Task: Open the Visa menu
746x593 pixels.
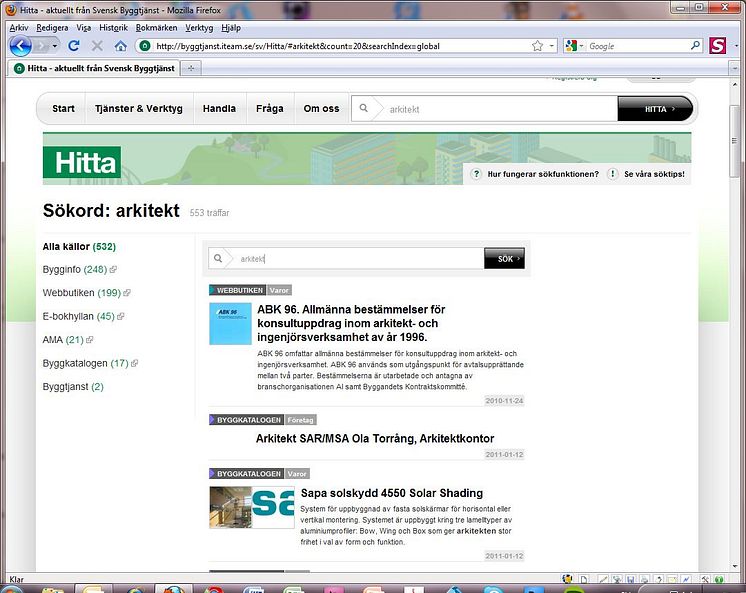Action: coord(84,28)
